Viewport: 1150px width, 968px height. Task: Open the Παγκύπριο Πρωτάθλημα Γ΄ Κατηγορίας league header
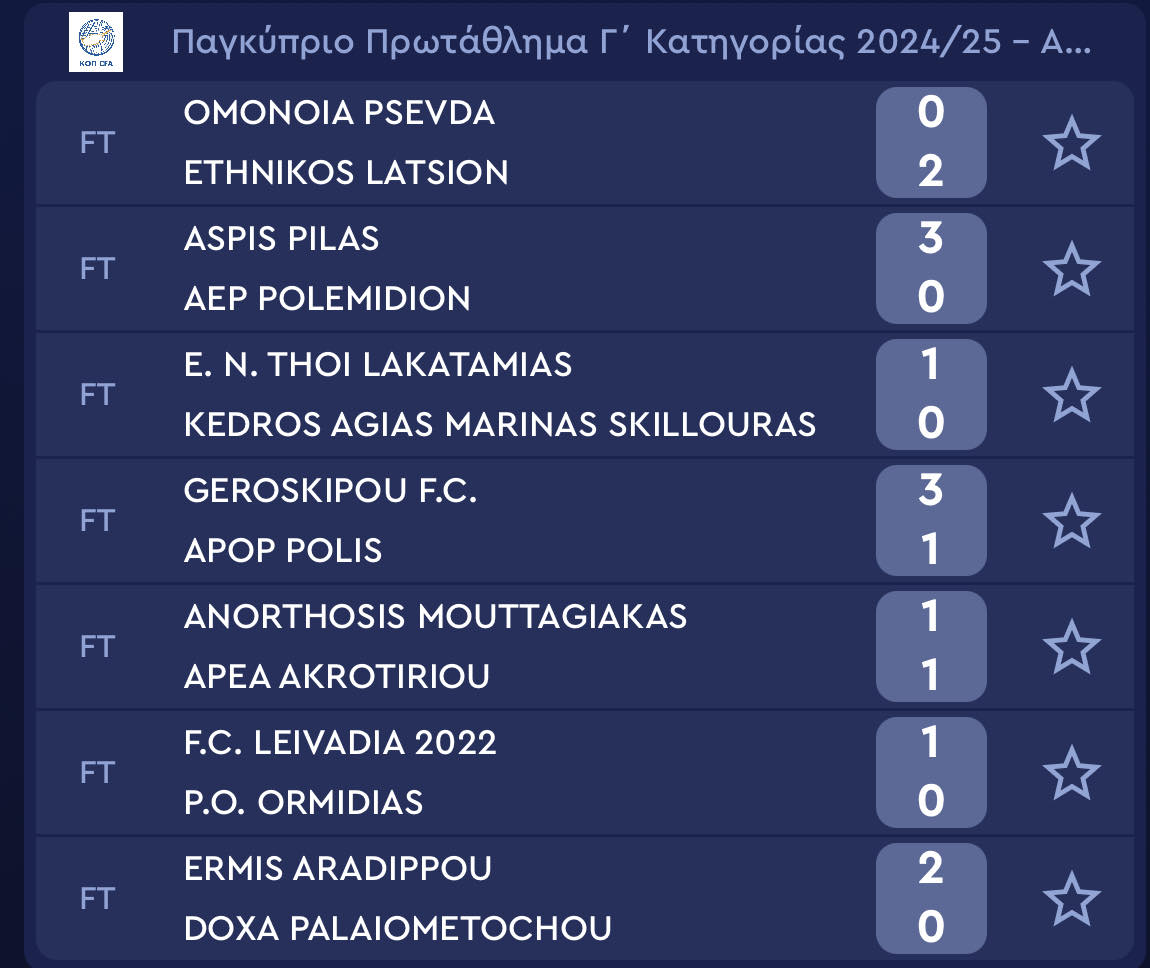pos(631,42)
